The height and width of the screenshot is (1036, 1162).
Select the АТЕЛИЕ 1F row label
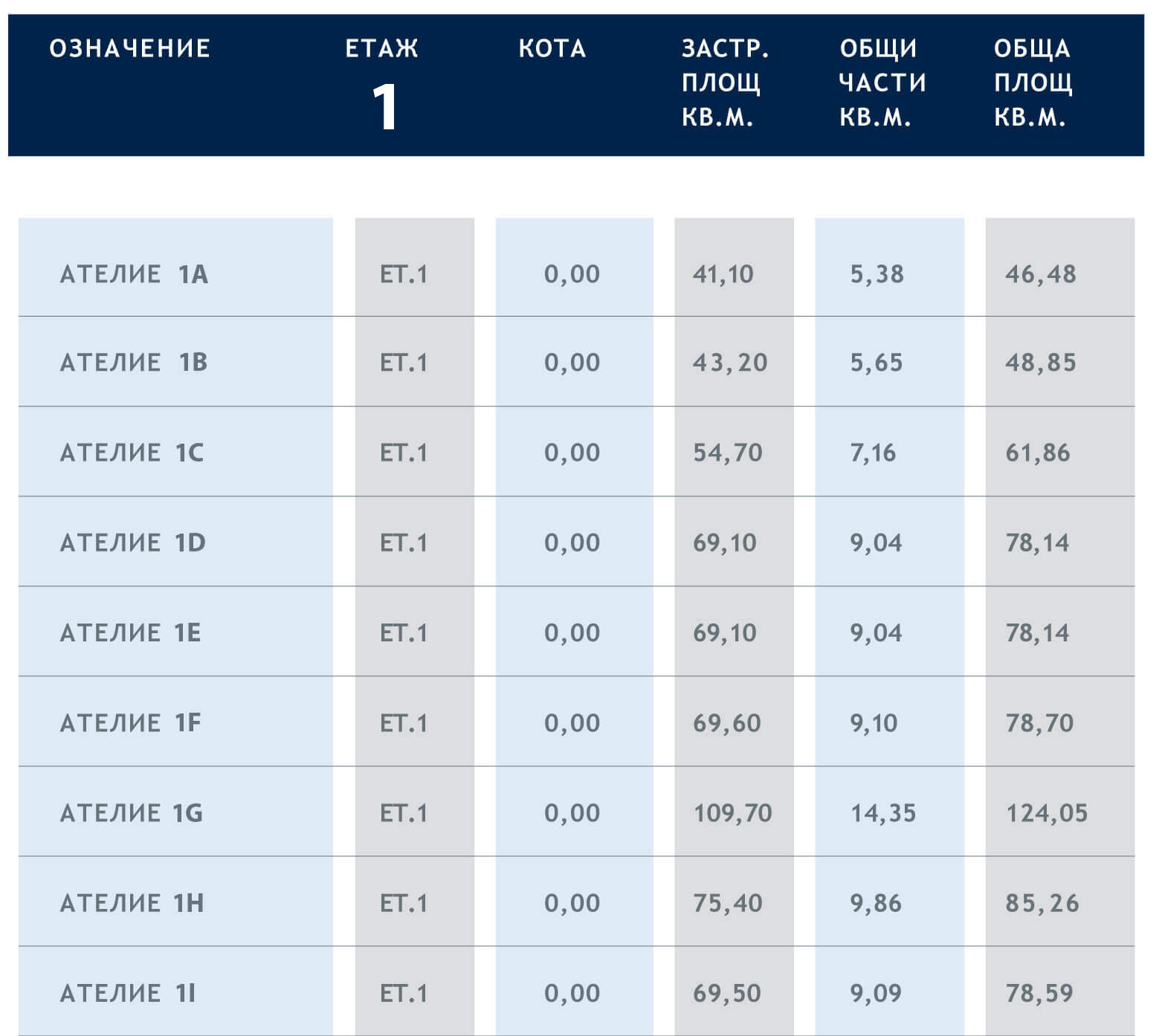click(x=130, y=722)
